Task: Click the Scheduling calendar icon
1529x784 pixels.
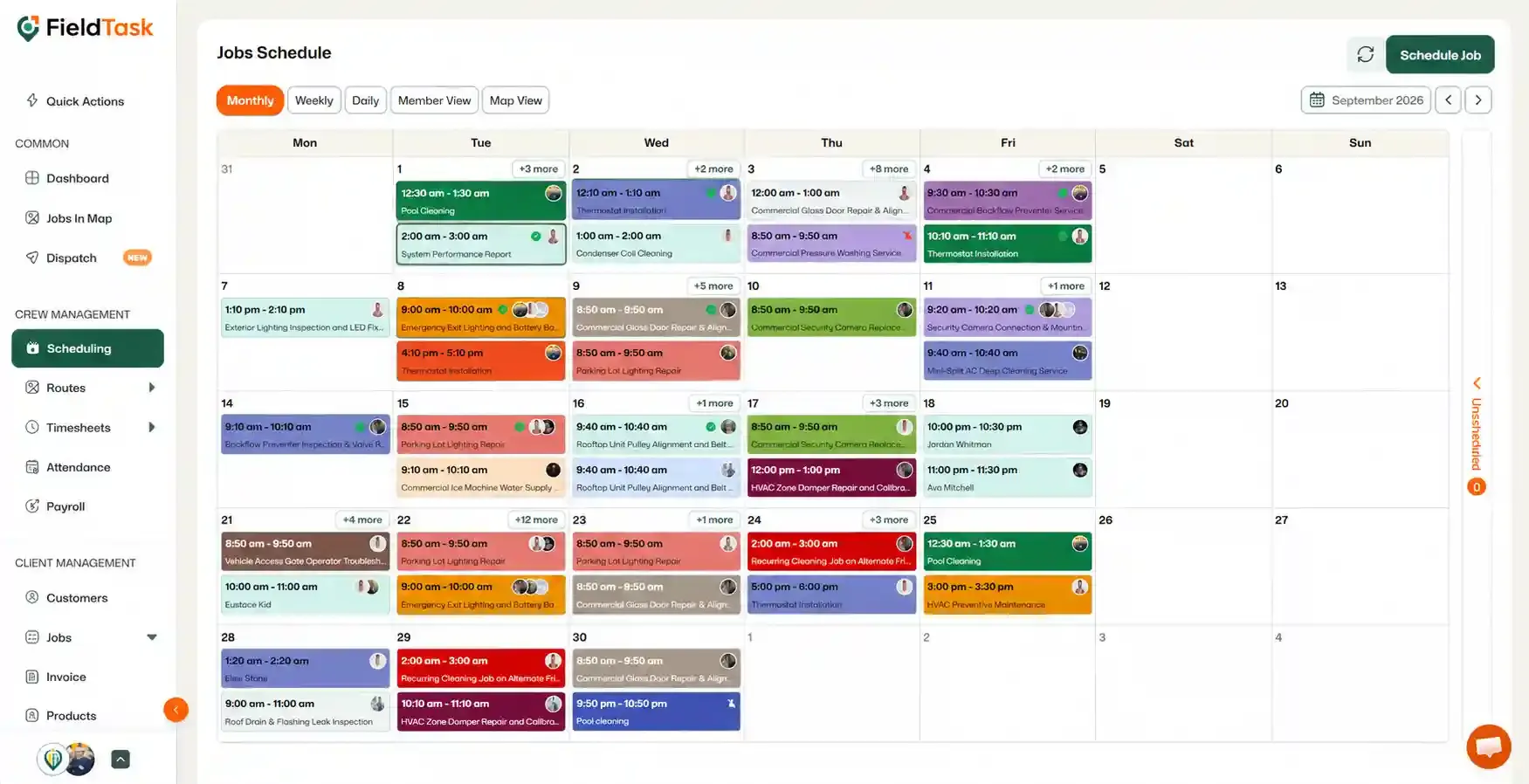Action: (32, 348)
